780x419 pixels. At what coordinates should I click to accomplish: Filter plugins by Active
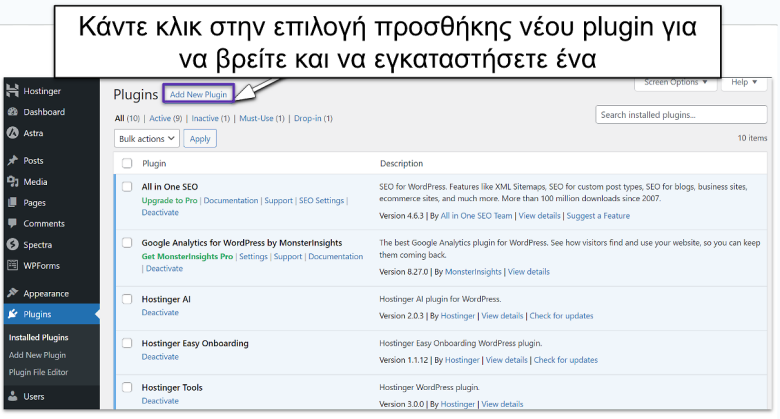coord(160,118)
